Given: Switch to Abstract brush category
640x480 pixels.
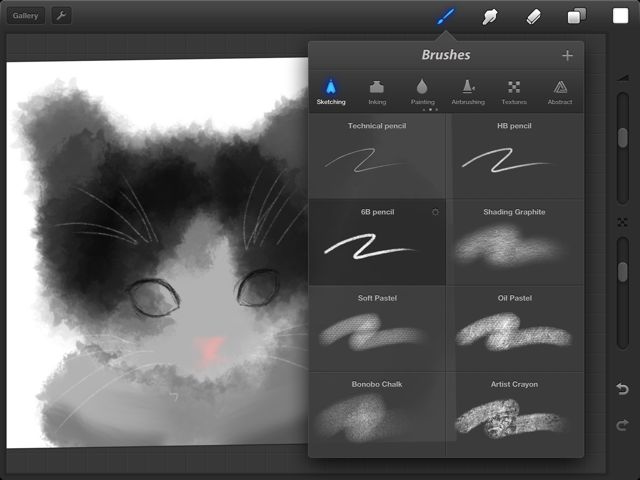Looking at the screenshot, I should click(x=560, y=92).
